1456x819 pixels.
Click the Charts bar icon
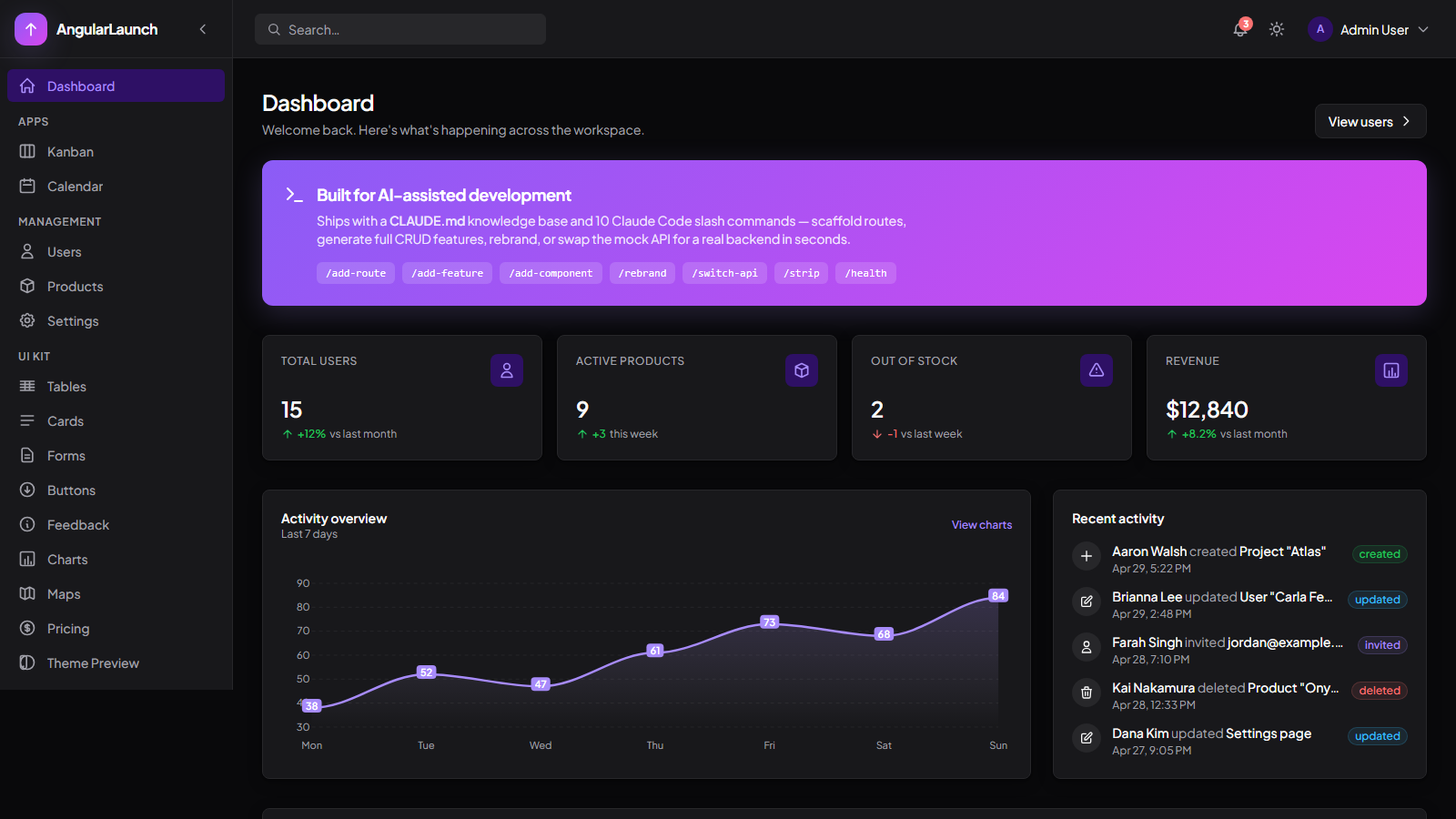pyautogui.click(x=27, y=559)
